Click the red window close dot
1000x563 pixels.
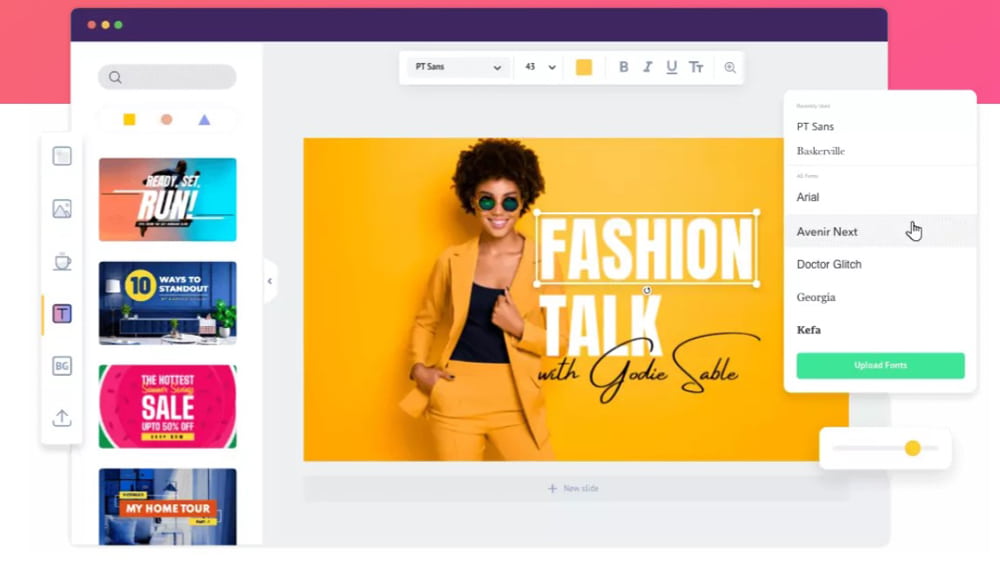click(92, 25)
